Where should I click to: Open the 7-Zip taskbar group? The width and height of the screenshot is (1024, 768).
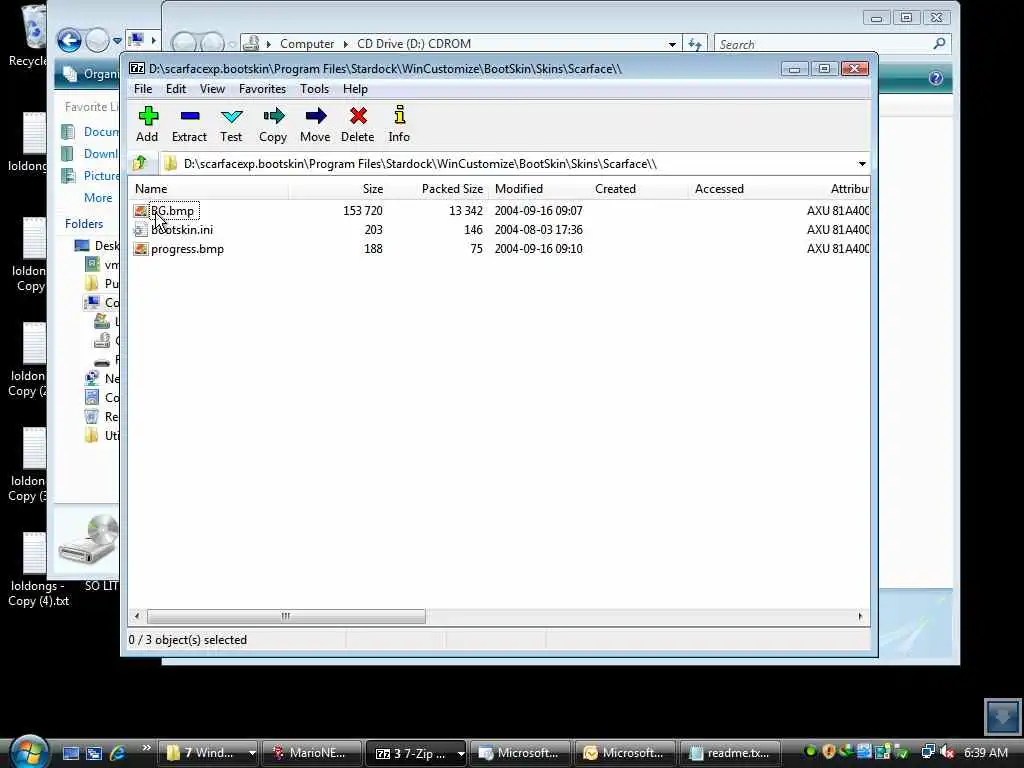(415, 754)
